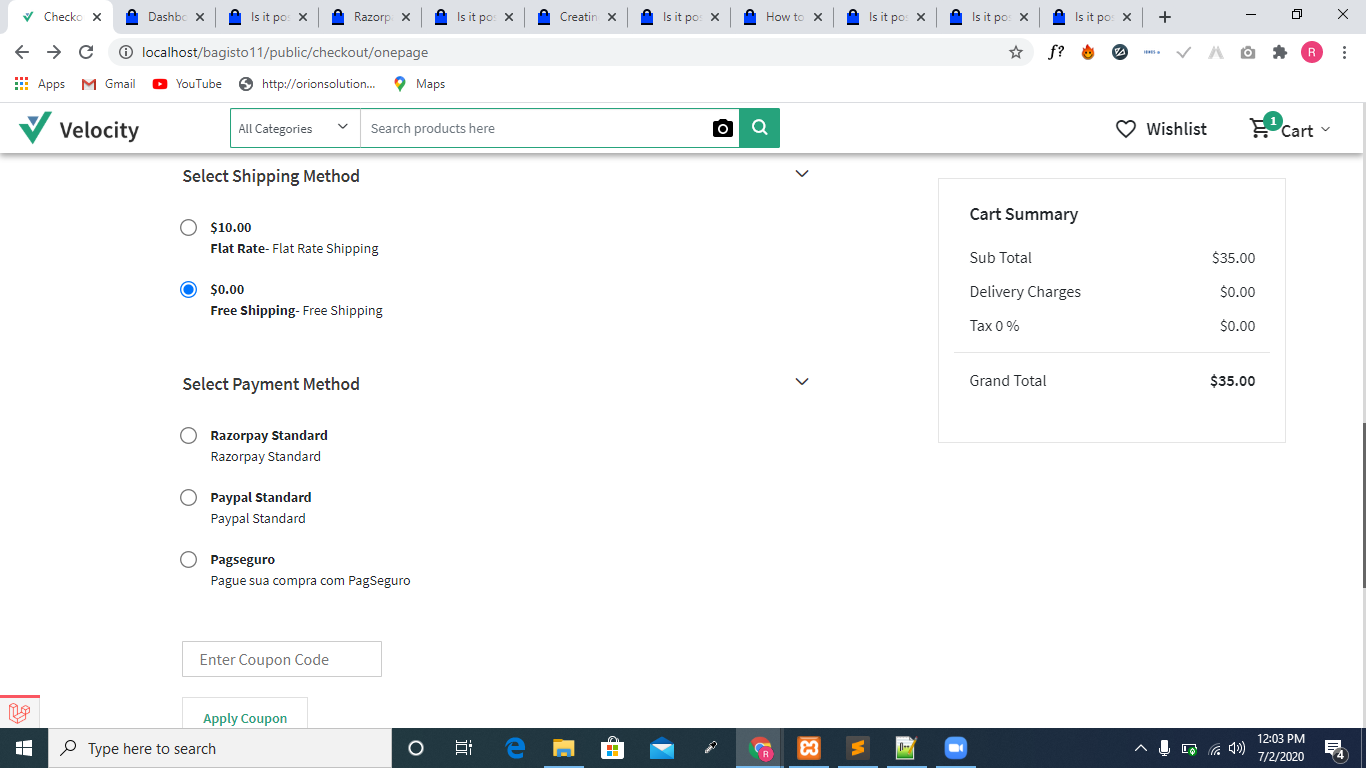The width and height of the screenshot is (1366, 768).
Task: Bookmark this page with star icon
Action: click(x=1016, y=52)
